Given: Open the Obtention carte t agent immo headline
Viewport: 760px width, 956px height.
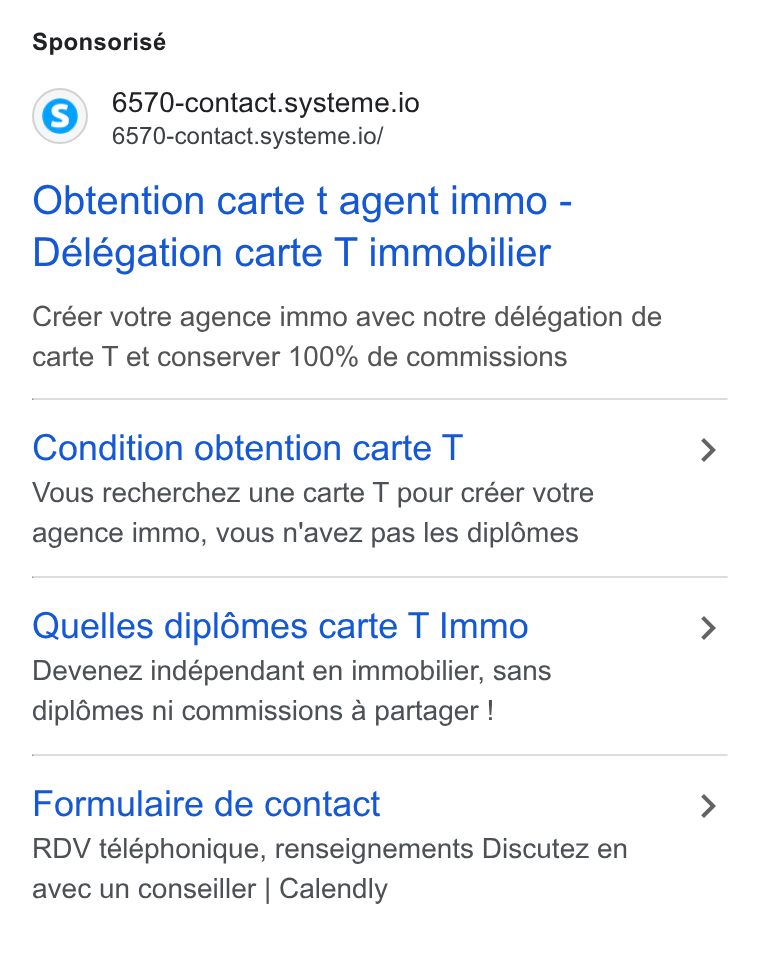Looking at the screenshot, I should (x=302, y=201).
